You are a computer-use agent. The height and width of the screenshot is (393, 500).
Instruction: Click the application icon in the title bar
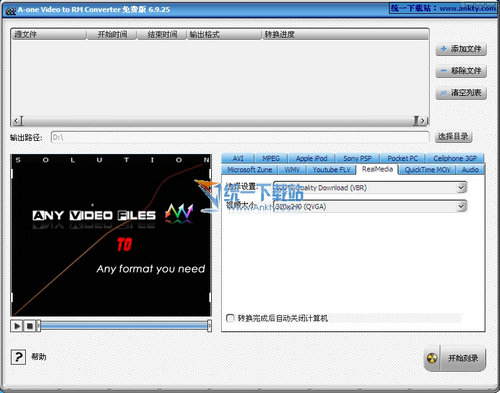click(x=11, y=10)
